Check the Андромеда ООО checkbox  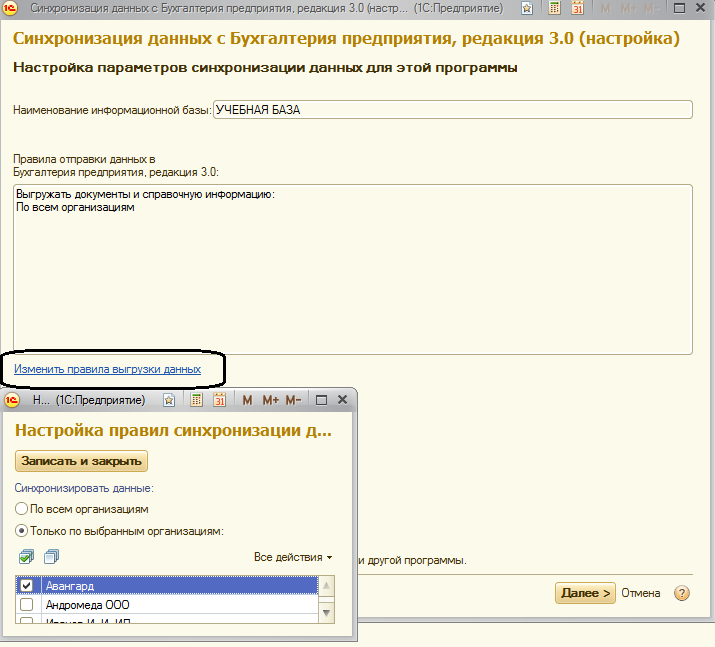coord(26,605)
